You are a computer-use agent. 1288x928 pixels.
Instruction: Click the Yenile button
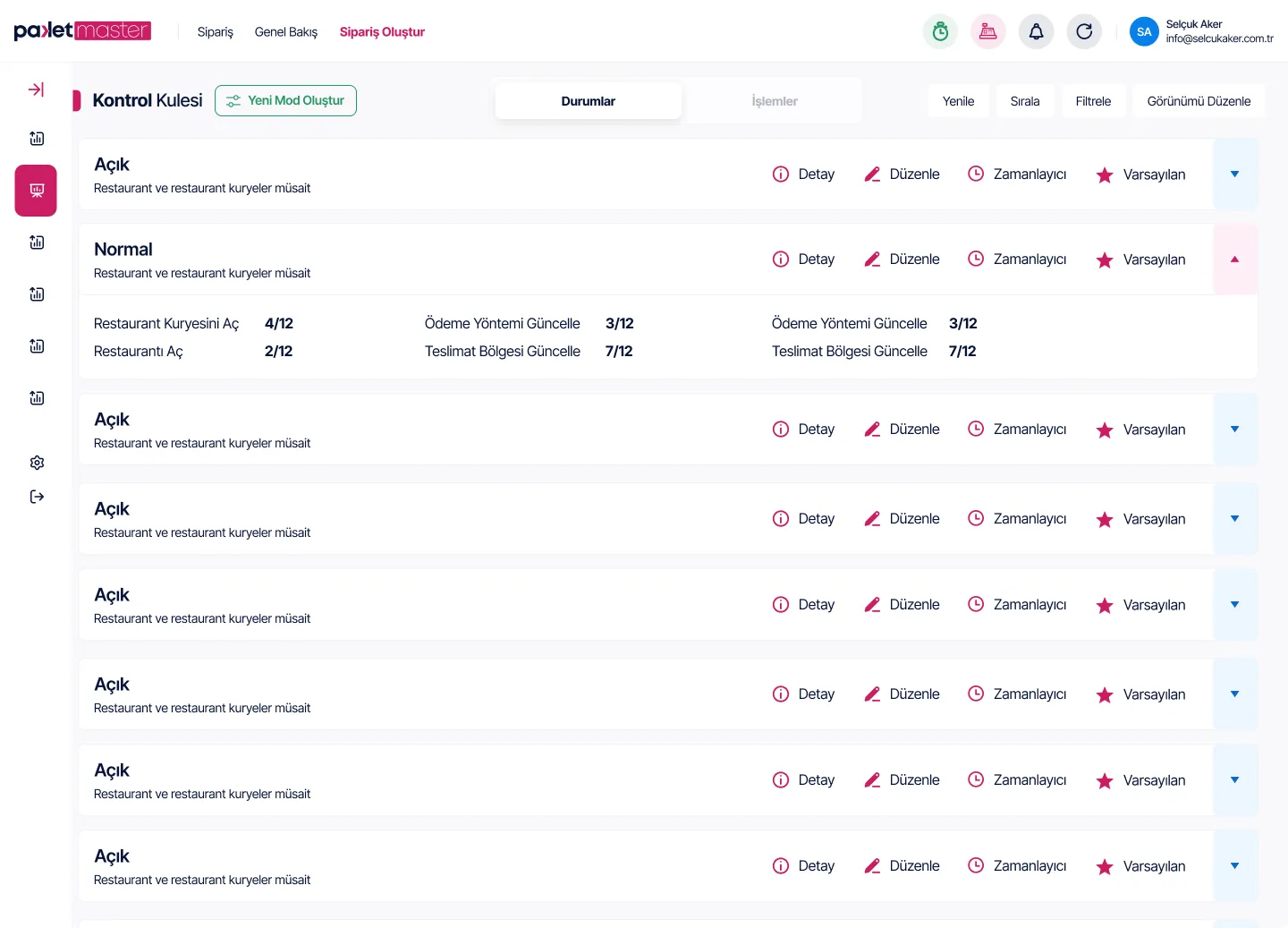click(959, 101)
